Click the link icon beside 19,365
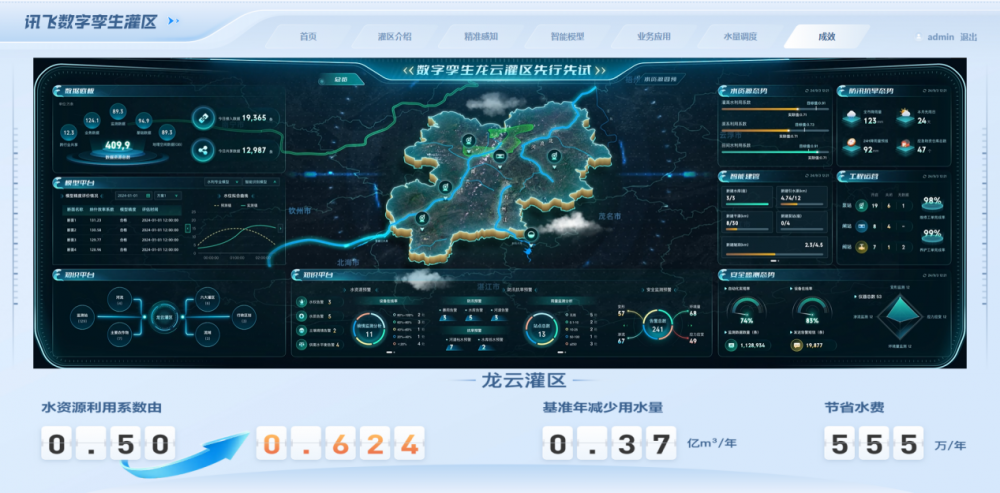 pos(203,118)
